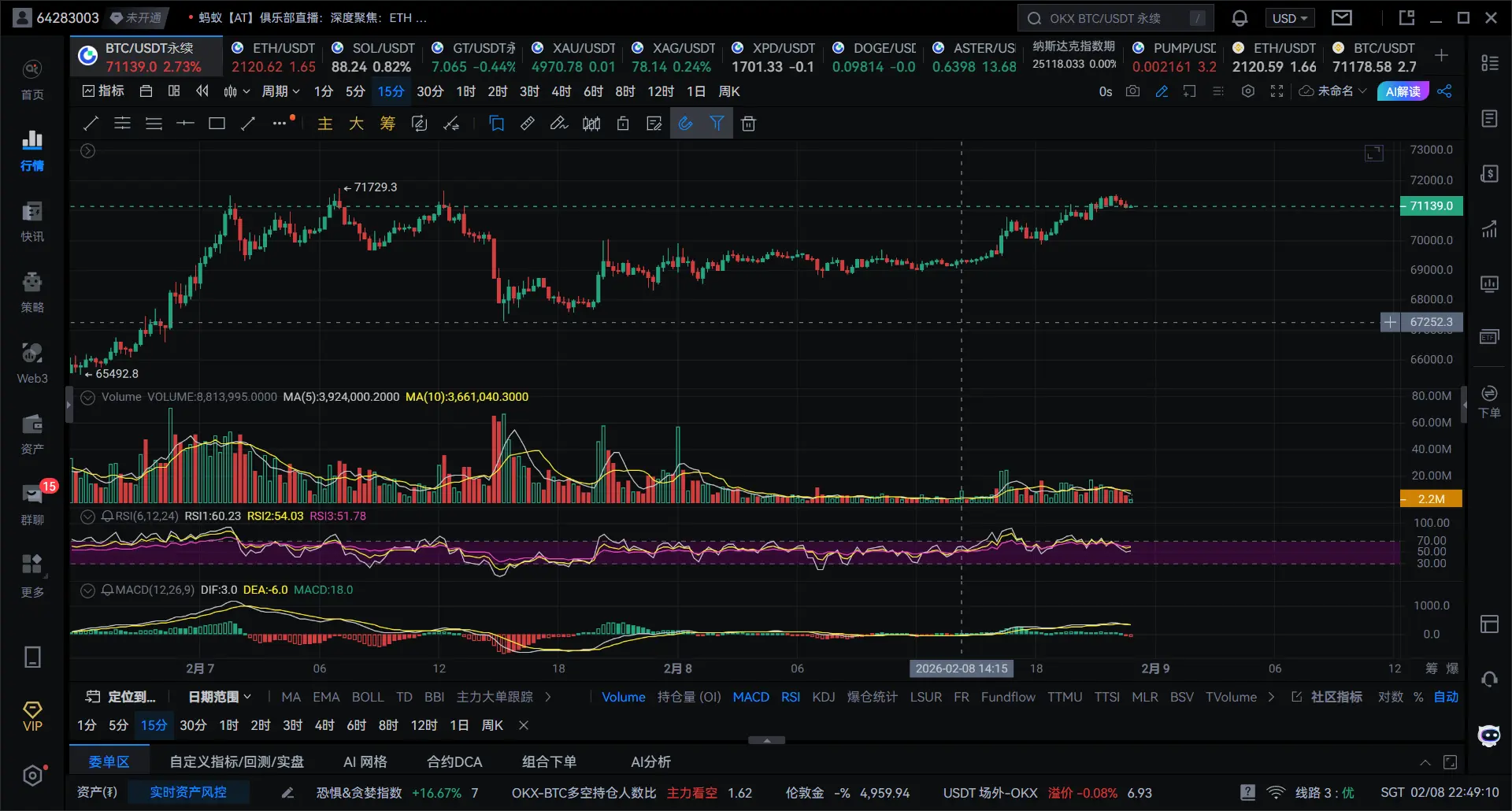Click 实时资产风控 in status bar

(x=188, y=792)
